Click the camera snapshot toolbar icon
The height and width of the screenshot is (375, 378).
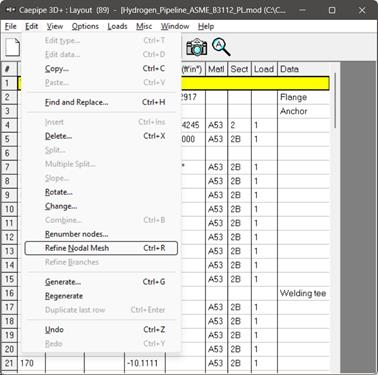pyautogui.click(x=196, y=47)
